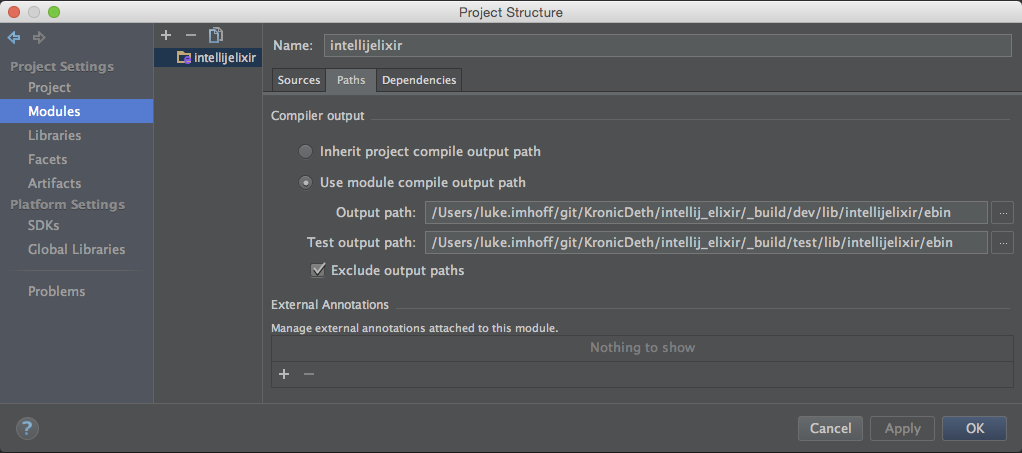Screen dimensions: 1022x453
Task: Select Use module compile output path
Action: tap(306, 183)
